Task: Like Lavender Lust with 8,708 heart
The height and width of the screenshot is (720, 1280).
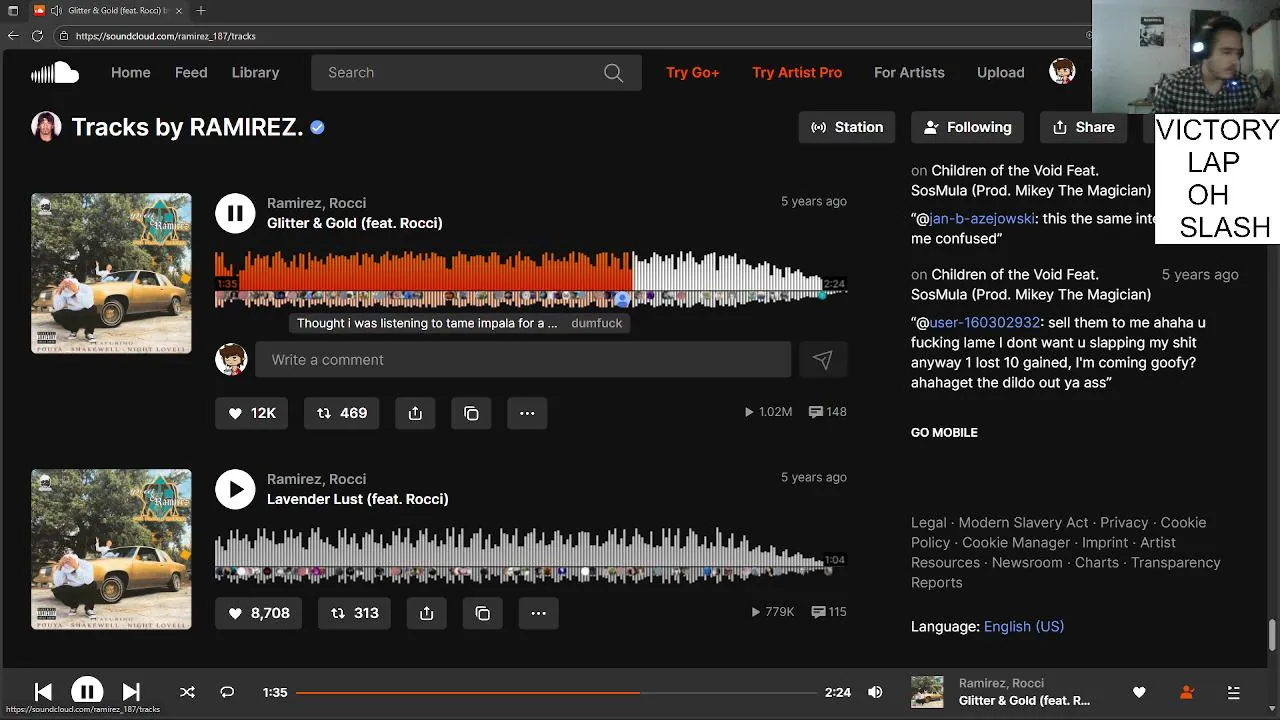Action: [x=259, y=613]
